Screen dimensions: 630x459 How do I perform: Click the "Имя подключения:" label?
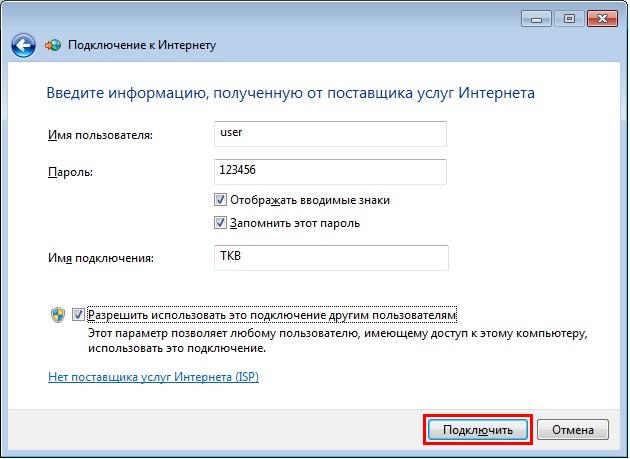click(101, 258)
